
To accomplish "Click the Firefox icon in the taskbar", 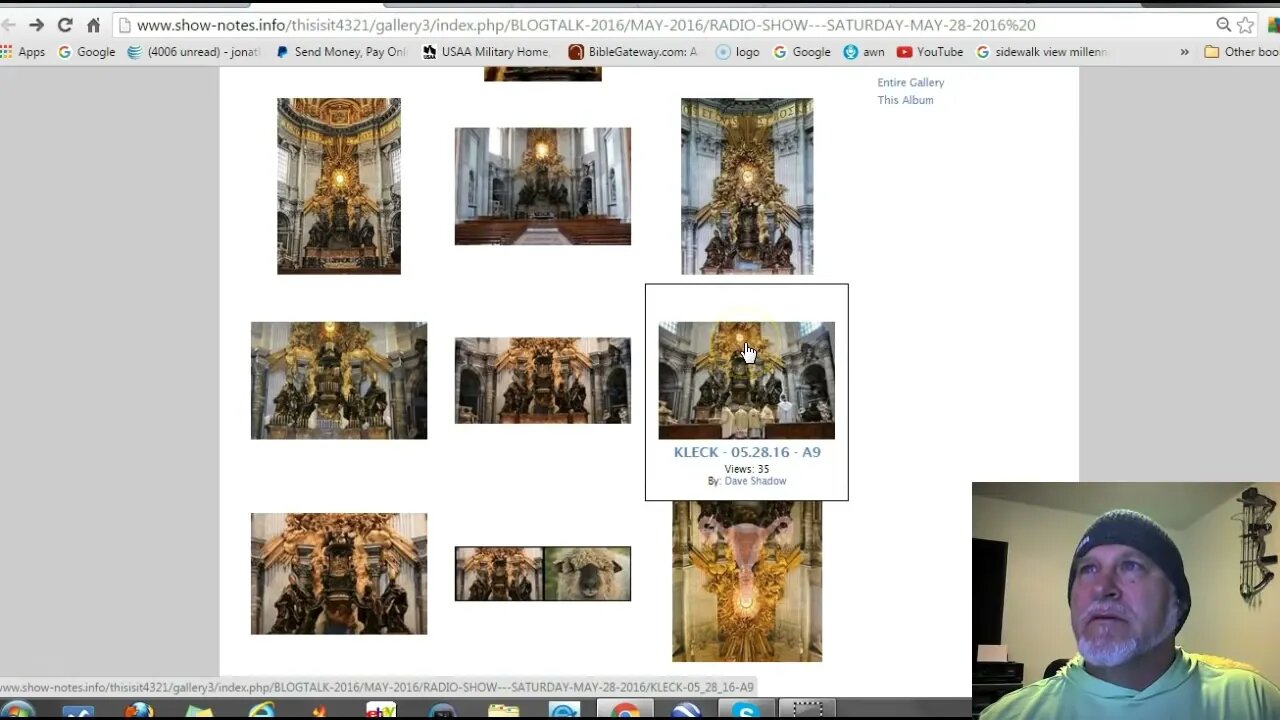I will pos(139,711).
